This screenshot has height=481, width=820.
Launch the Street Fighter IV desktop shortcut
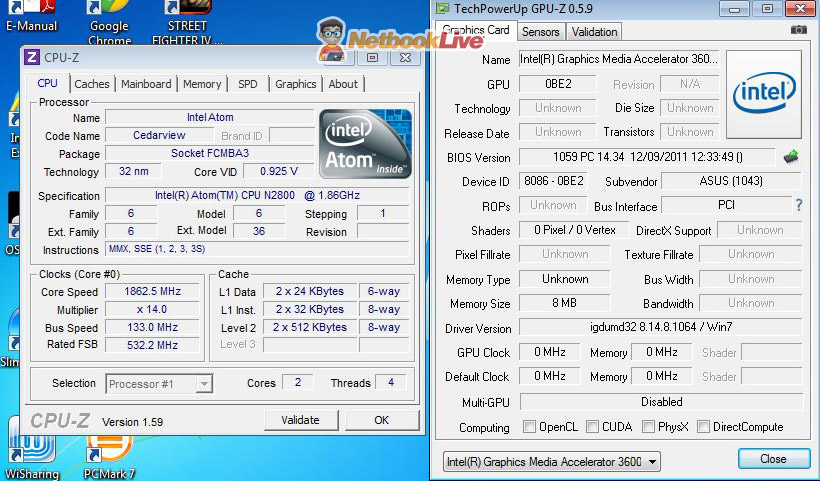coord(187,22)
